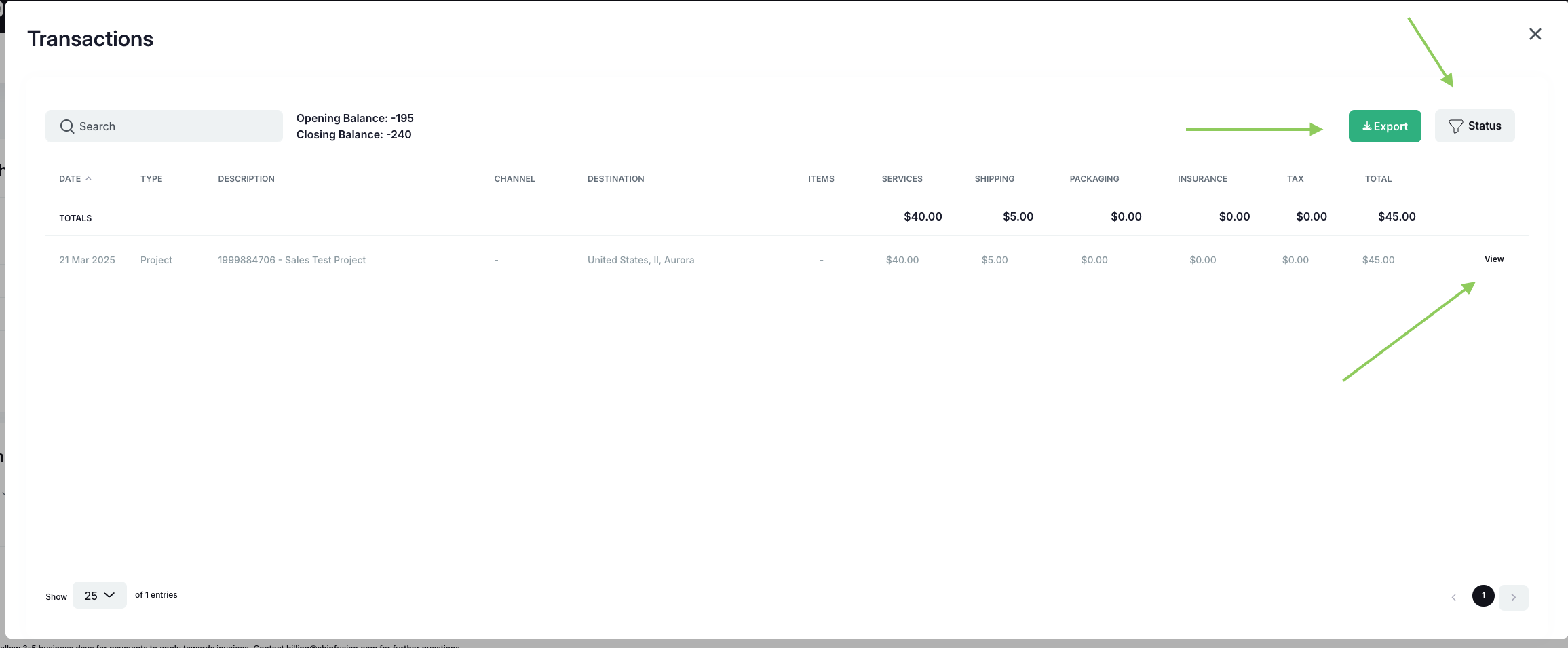
Task: Click the download icon on Export button
Action: pos(1366,126)
